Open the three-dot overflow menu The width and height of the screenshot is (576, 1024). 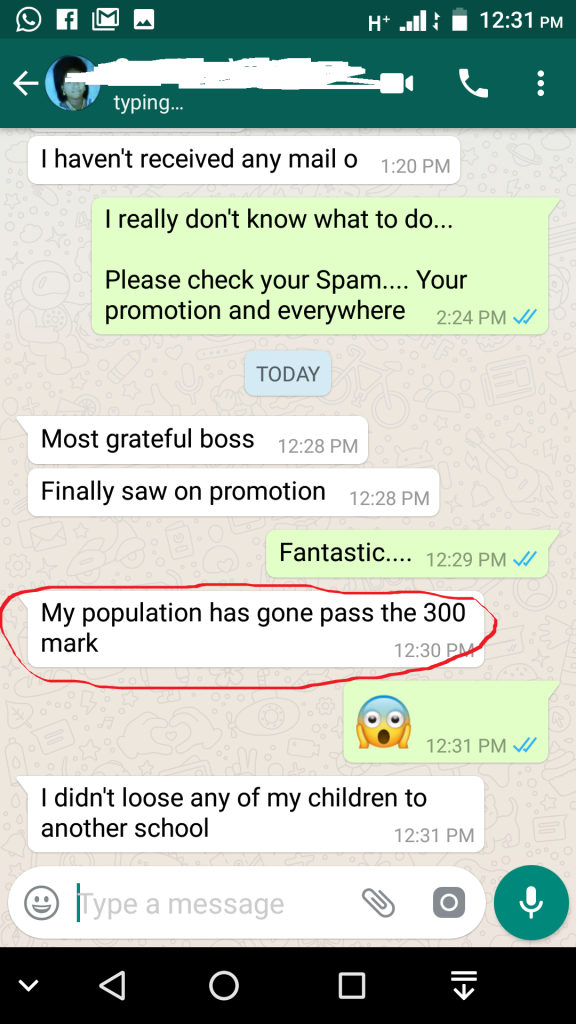(540, 84)
